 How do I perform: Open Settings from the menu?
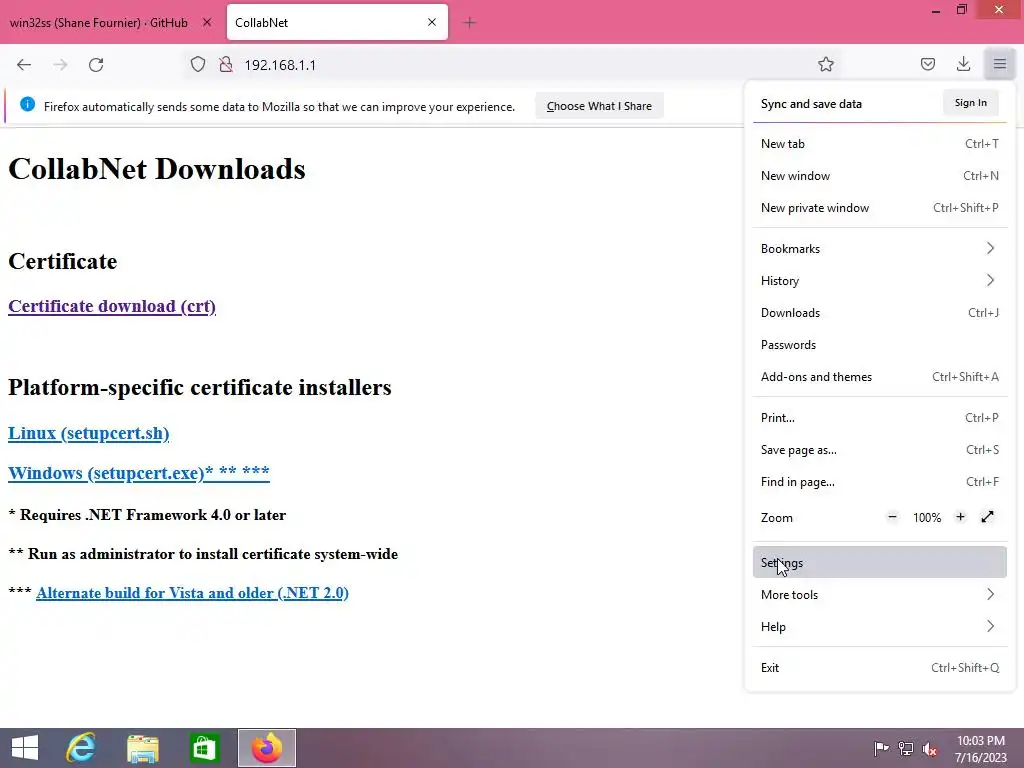click(x=880, y=562)
